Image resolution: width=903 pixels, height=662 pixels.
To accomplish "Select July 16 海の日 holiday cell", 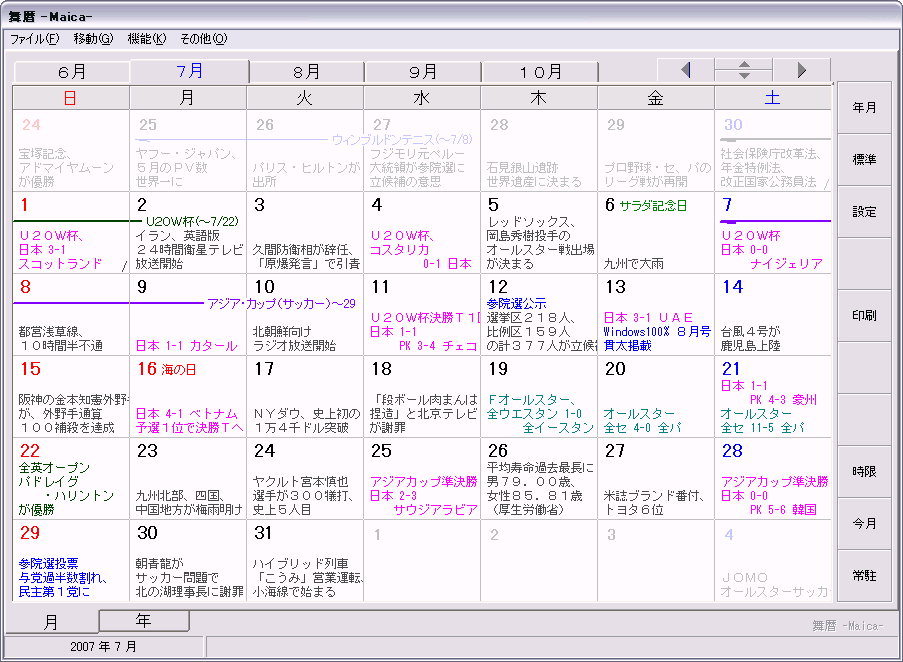I will coord(188,396).
